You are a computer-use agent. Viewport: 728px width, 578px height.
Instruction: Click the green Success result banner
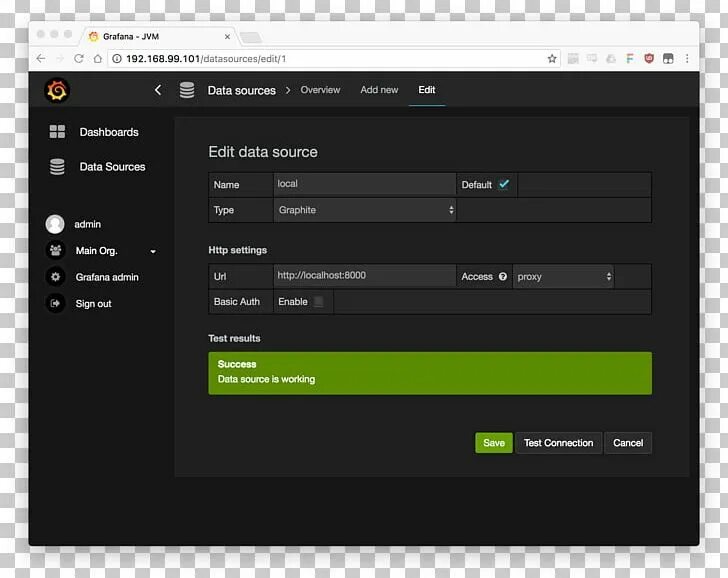point(430,373)
